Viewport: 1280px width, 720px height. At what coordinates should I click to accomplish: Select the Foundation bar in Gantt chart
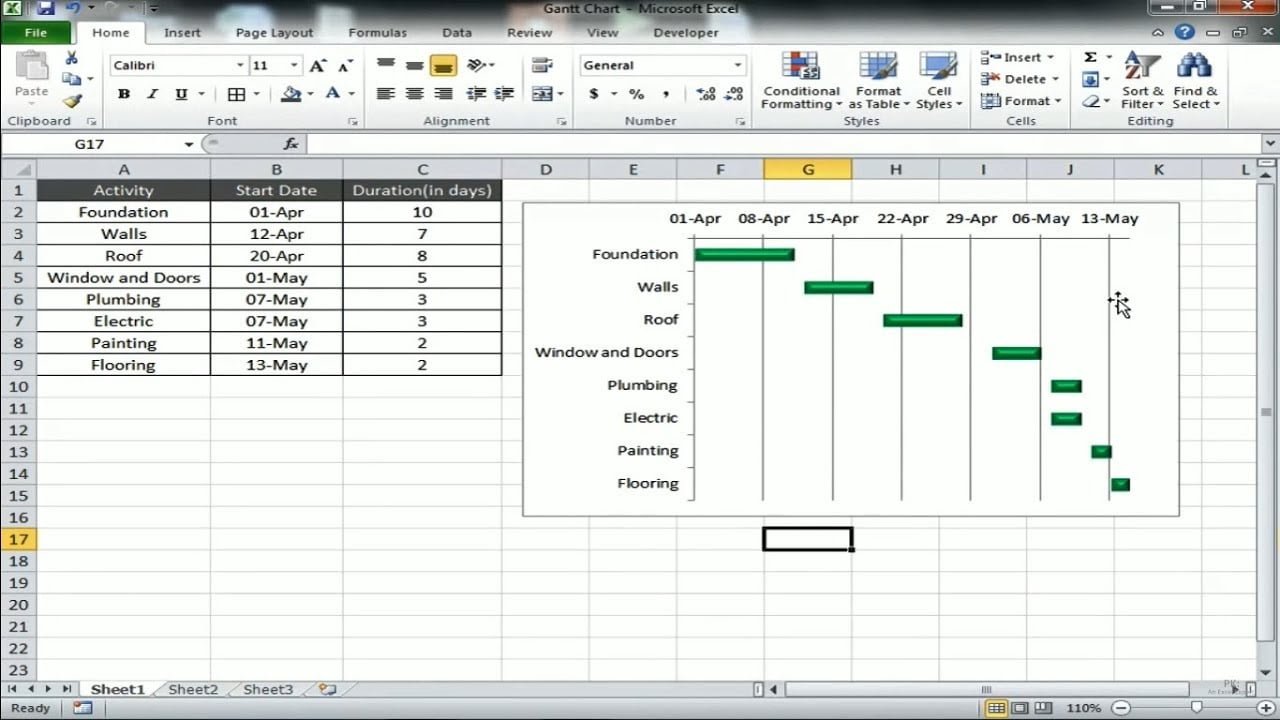pos(744,255)
